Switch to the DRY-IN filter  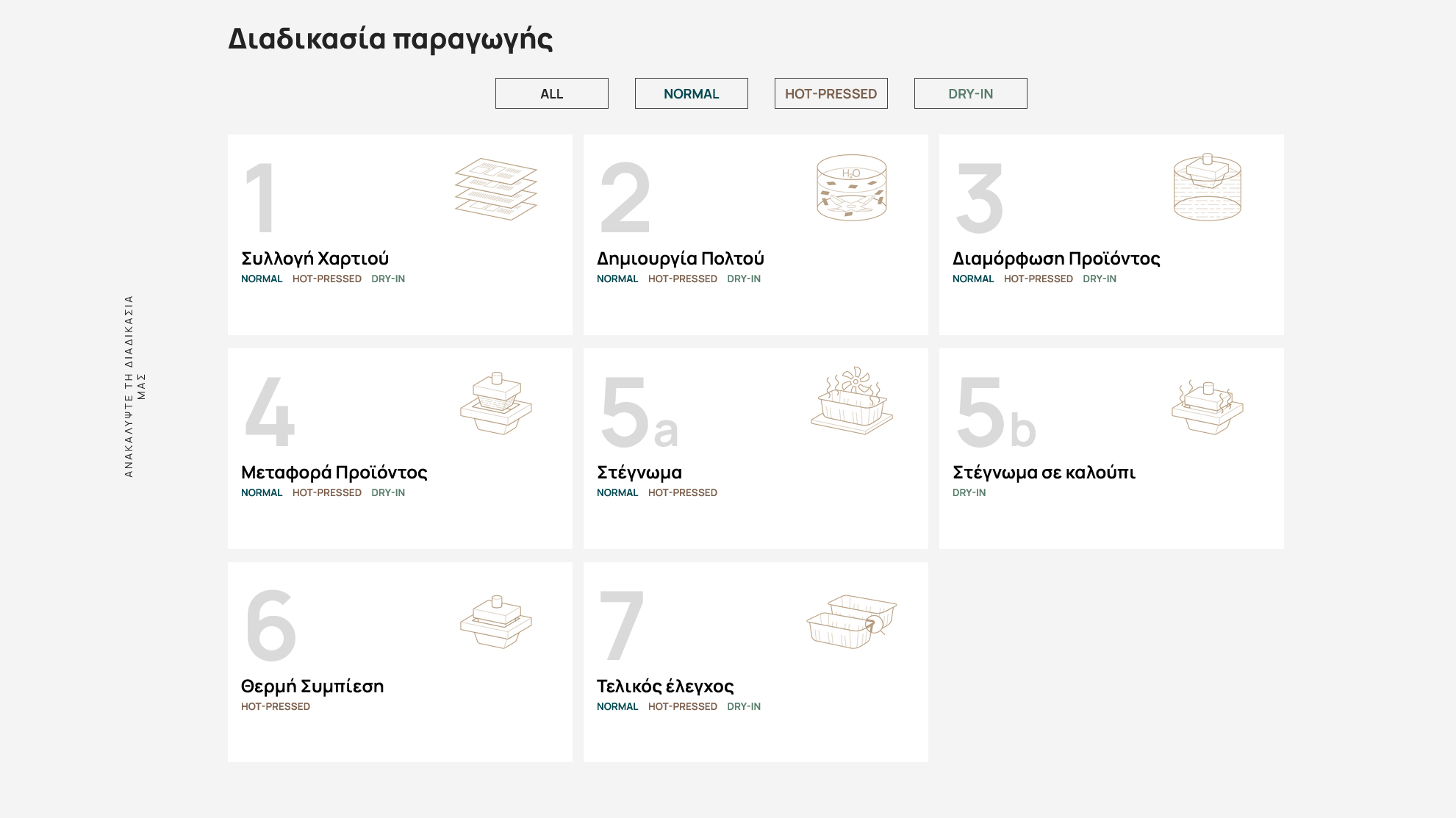[x=971, y=93]
